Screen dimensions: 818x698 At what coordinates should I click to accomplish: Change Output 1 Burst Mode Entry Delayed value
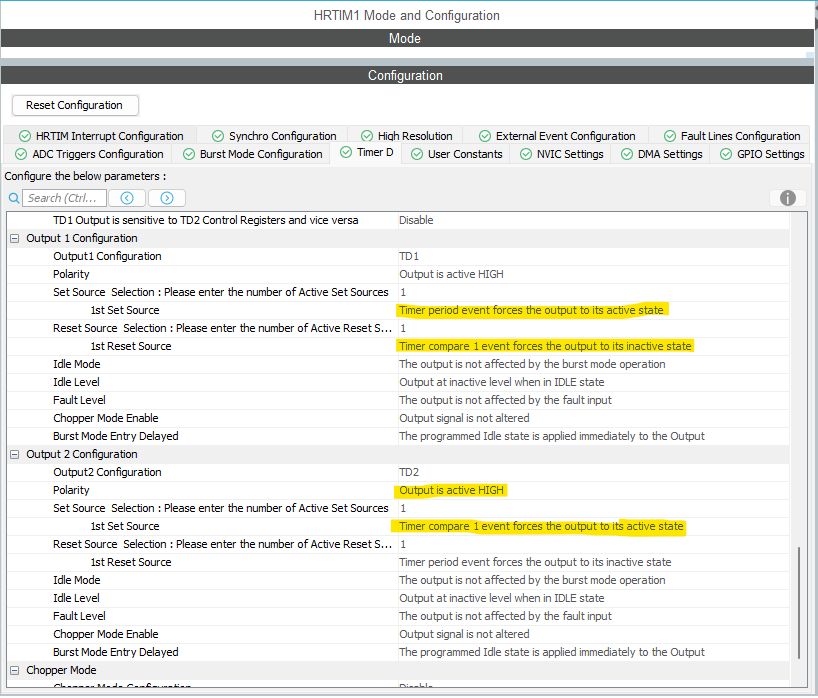tap(594, 436)
